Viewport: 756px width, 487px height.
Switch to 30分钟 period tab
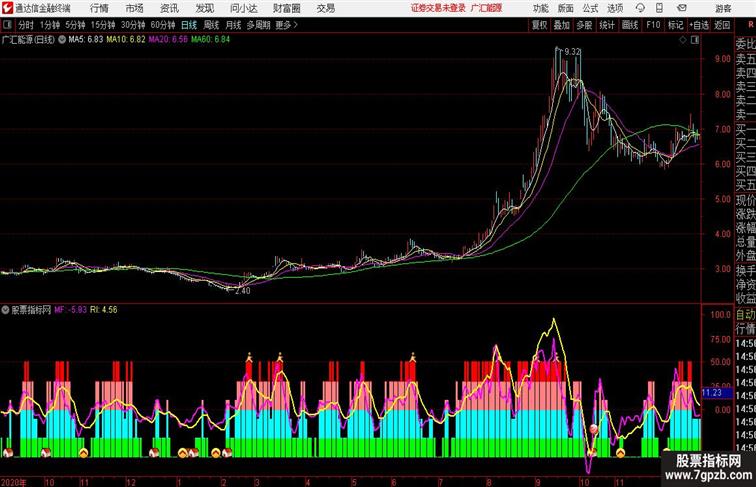(133, 25)
